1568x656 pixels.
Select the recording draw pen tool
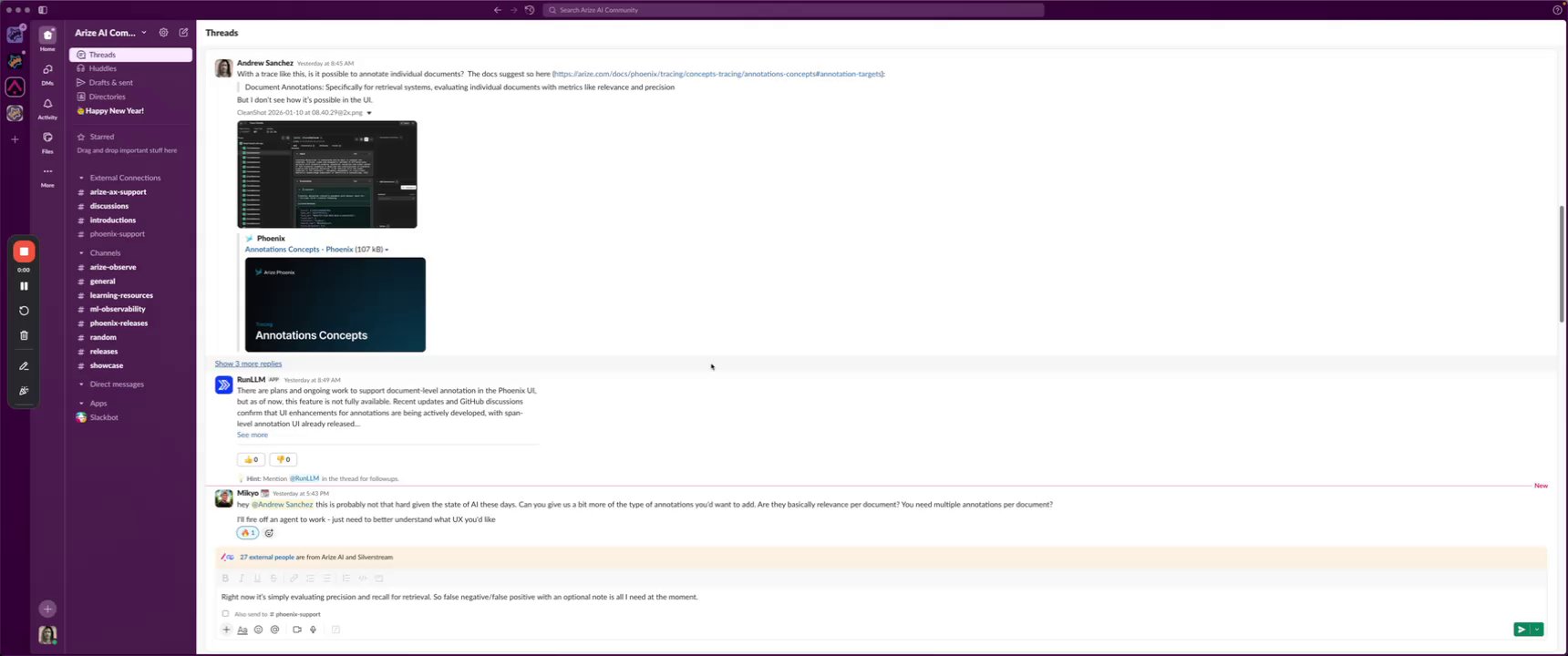tap(24, 366)
